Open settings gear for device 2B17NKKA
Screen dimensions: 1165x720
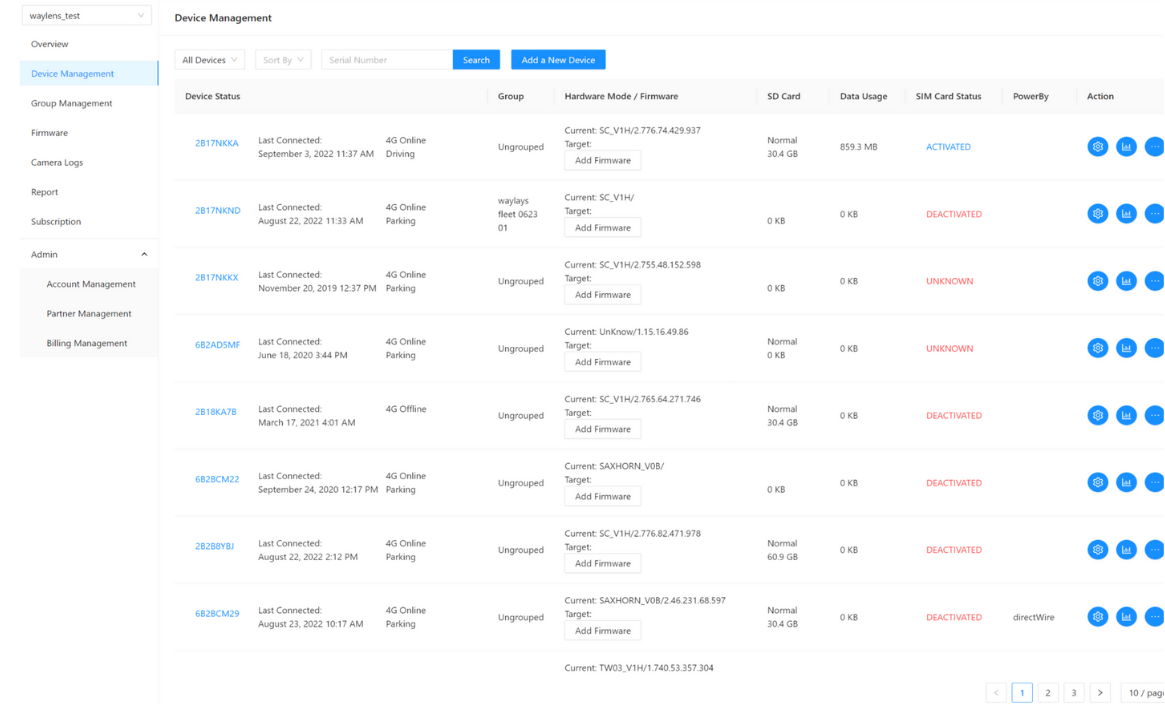(1097, 146)
